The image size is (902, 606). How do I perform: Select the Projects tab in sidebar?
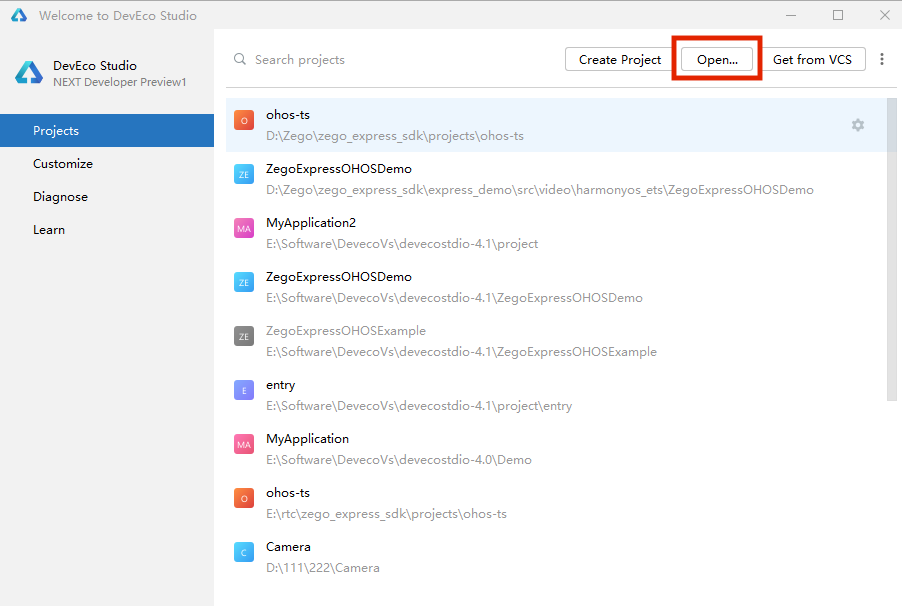[107, 131]
